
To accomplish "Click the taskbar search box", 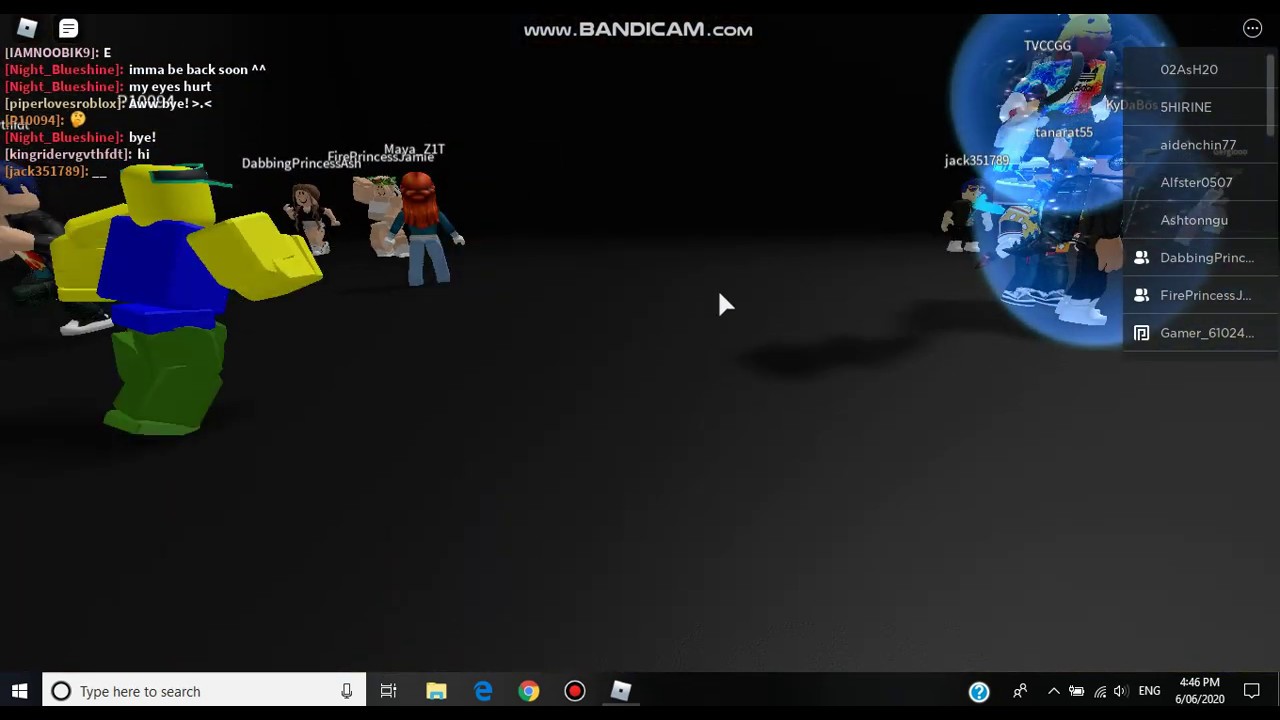I will [204, 691].
